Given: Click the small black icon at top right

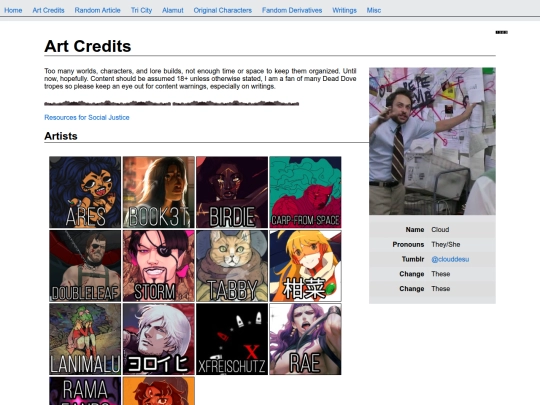Looking at the screenshot, I should pos(501,32).
